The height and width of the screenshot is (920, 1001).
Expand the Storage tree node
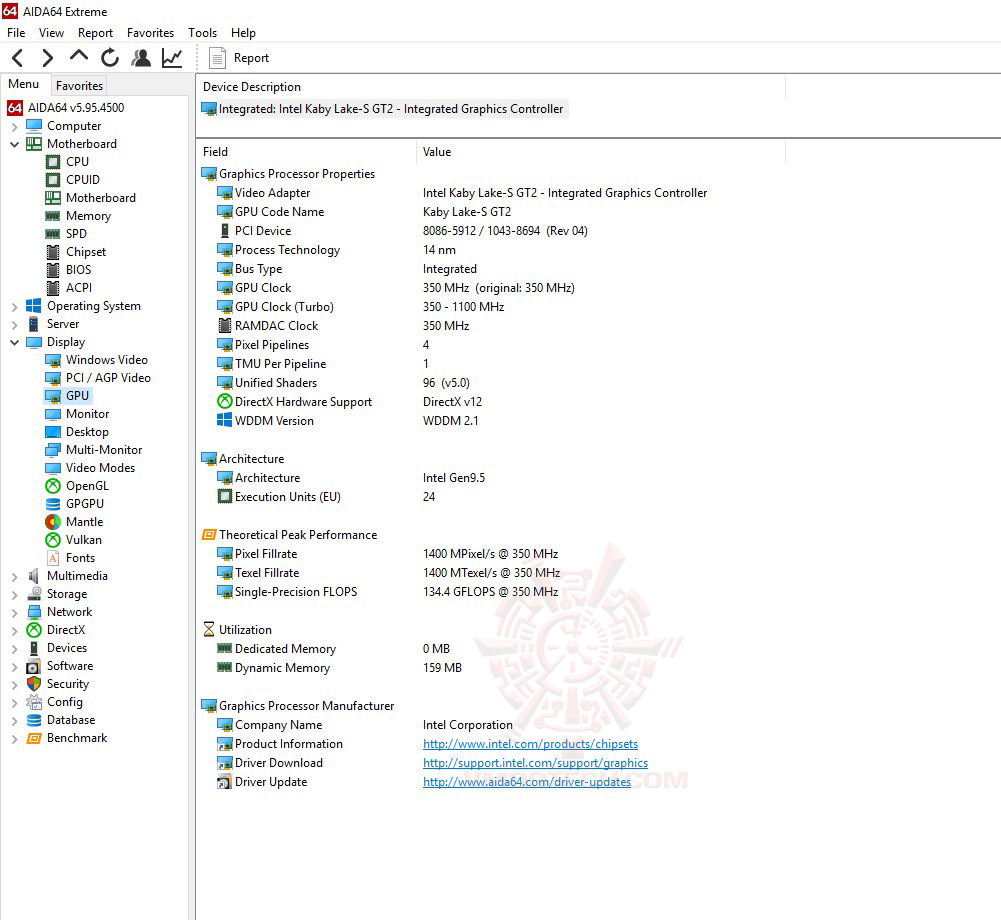[14, 594]
